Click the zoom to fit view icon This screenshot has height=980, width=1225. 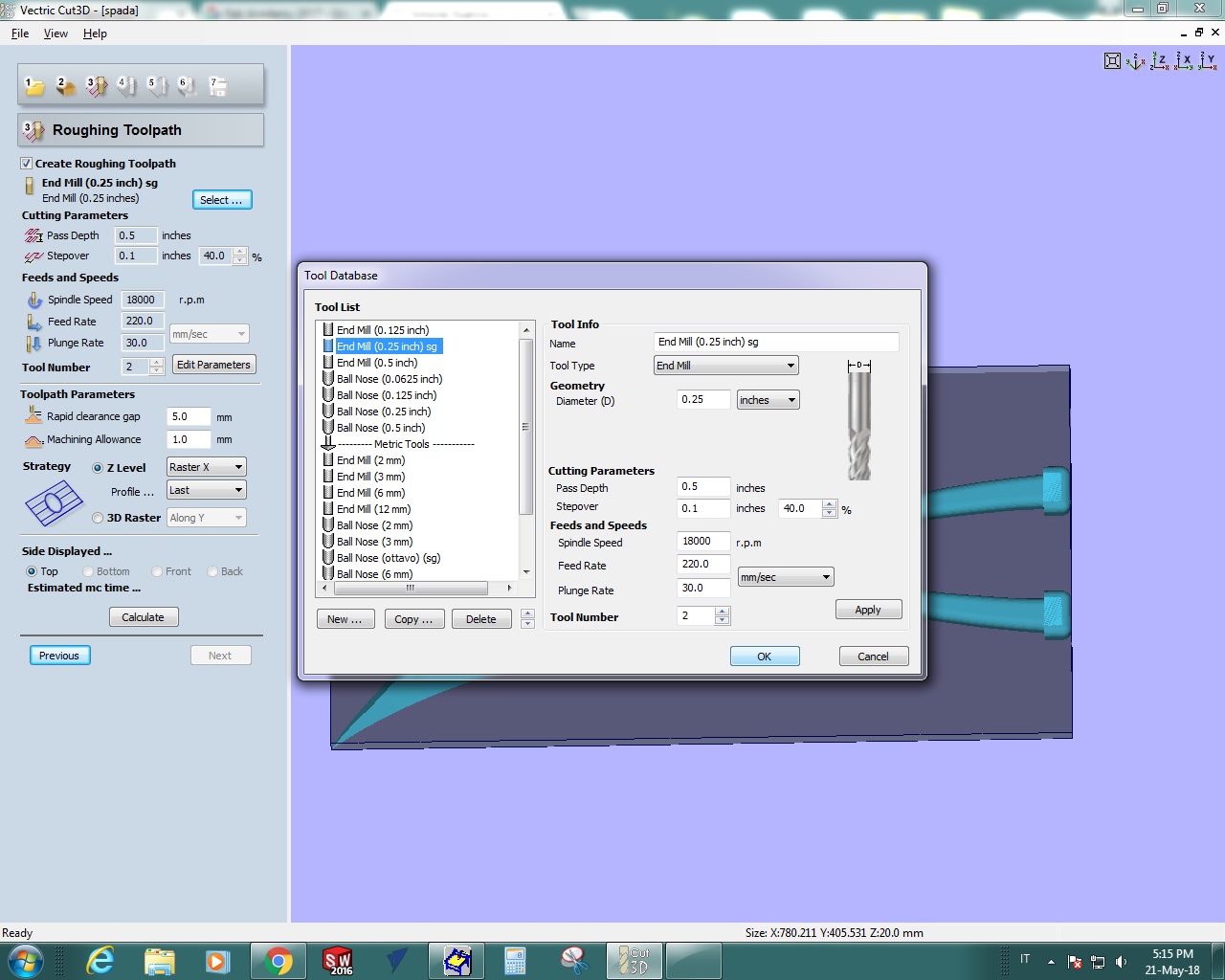pyautogui.click(x=1112, y=61)
